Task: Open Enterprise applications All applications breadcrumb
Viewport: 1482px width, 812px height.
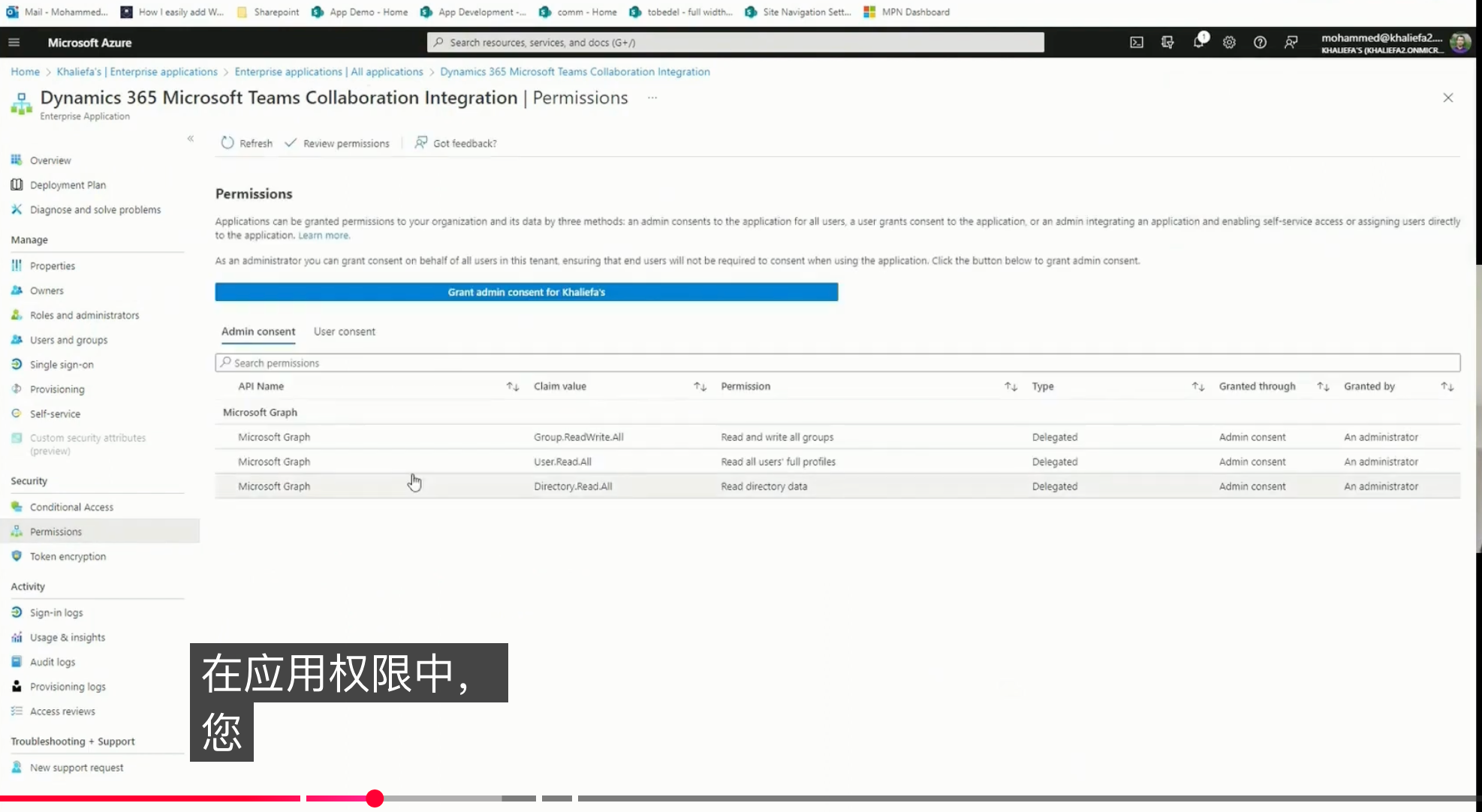Action: 329,72
